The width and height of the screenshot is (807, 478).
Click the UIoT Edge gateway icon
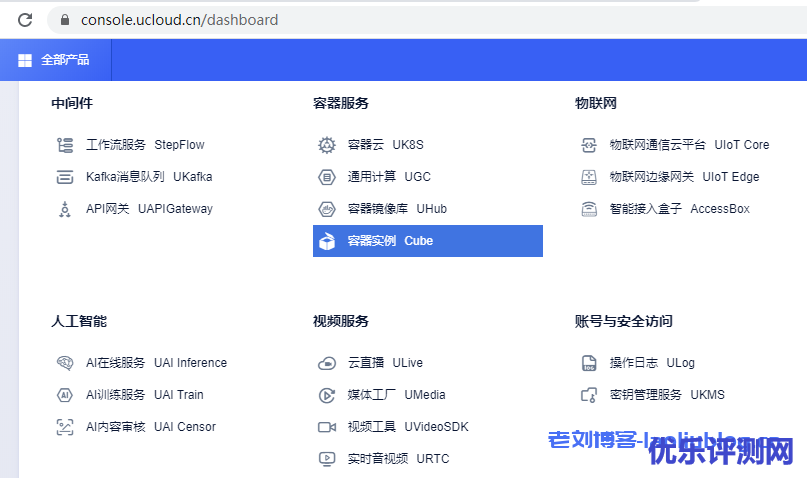pos(589,177)
